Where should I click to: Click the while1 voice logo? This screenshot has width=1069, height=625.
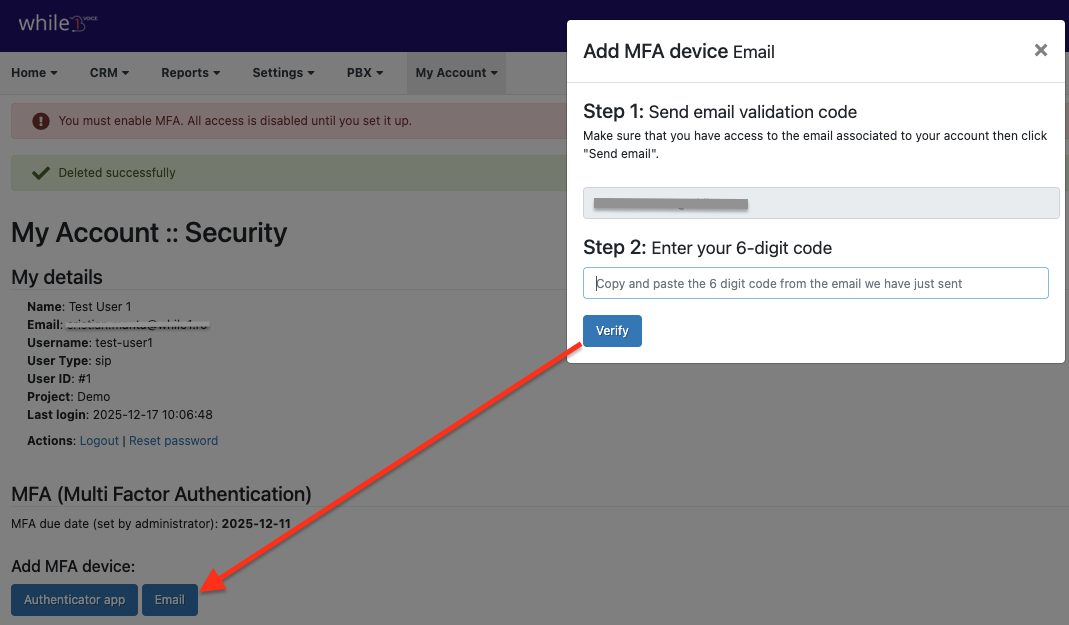pyautogui.click(x=58, y=23)
